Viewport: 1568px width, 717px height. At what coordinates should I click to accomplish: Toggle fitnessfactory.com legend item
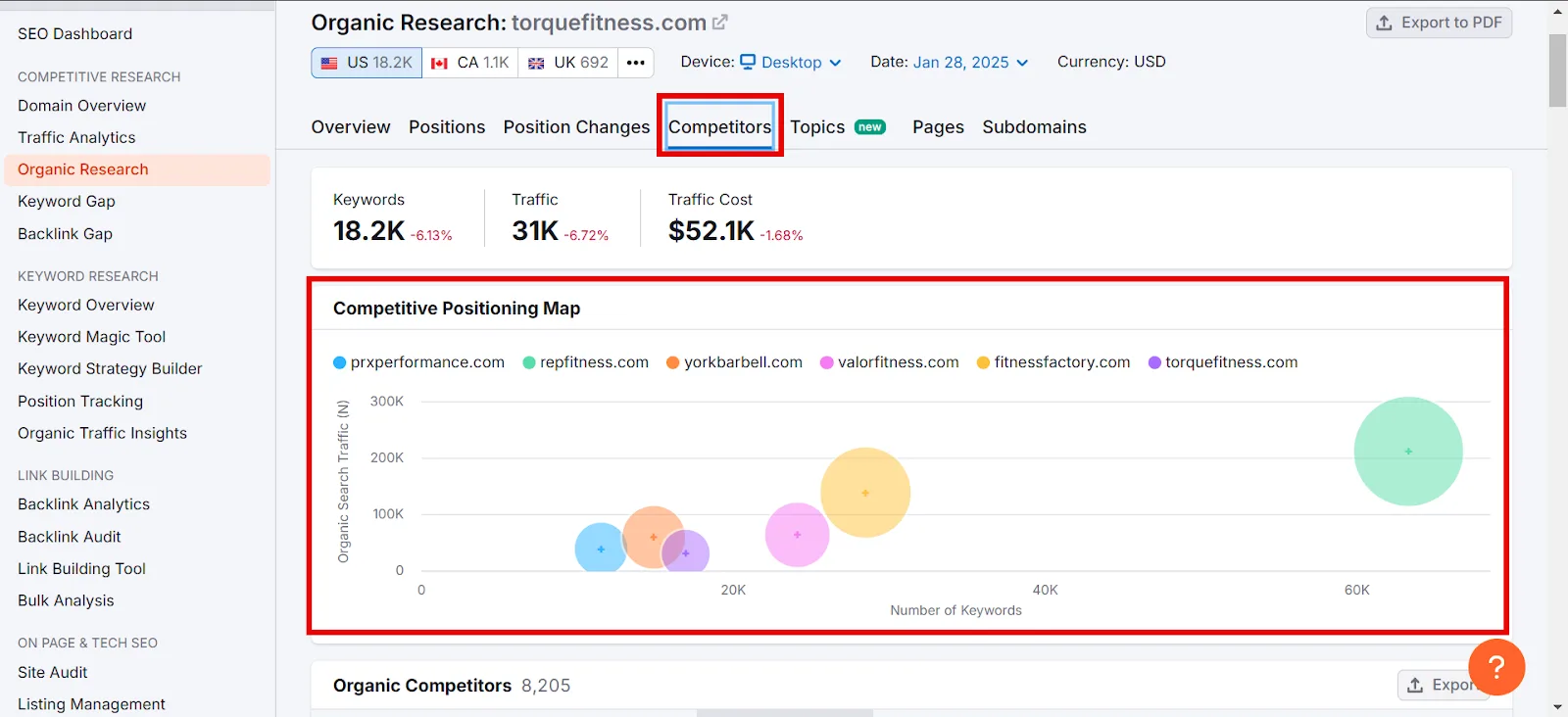pyautogui.click(x=1053, y=362)
